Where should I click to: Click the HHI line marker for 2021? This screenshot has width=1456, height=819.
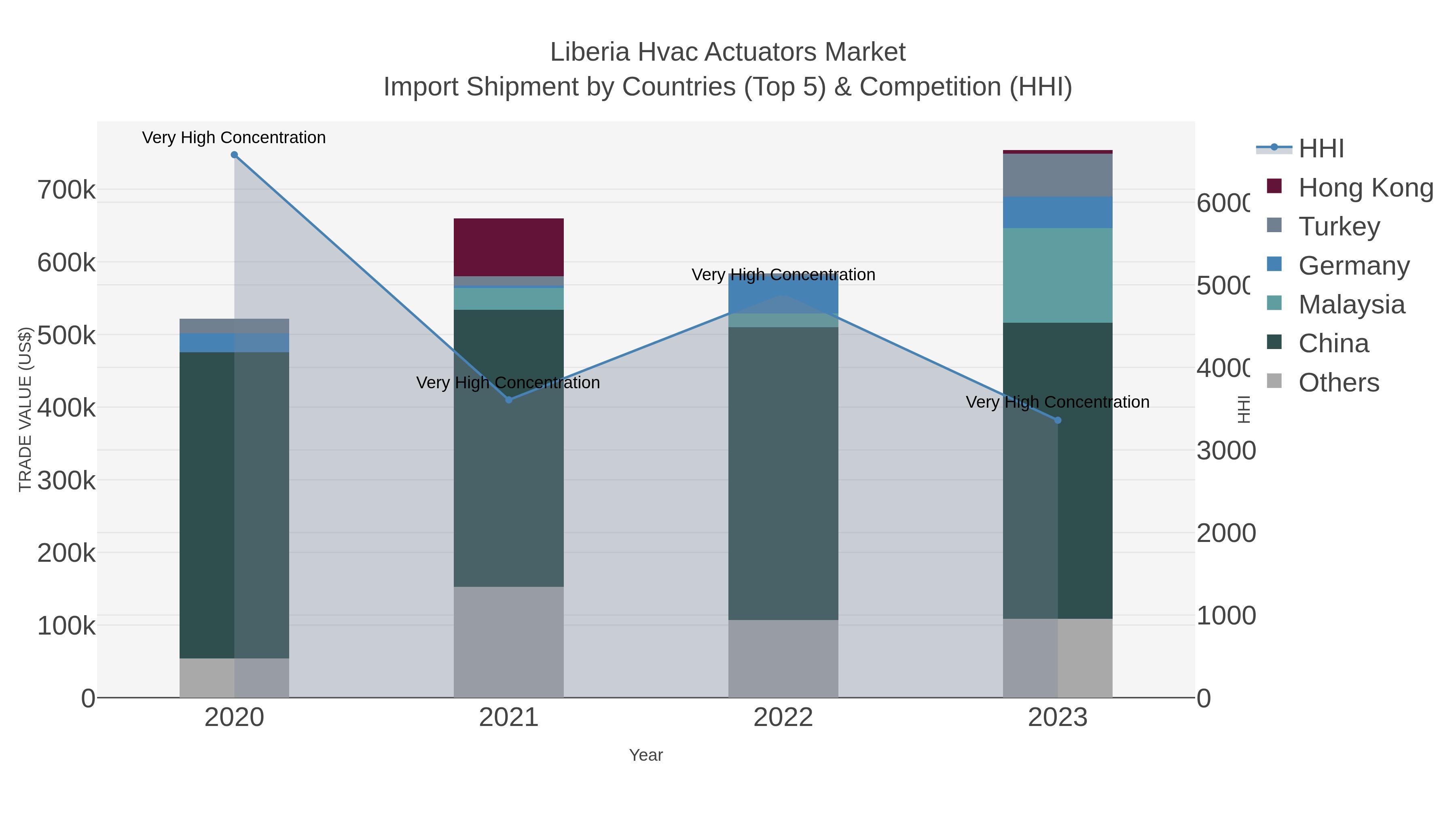point(509,400)
